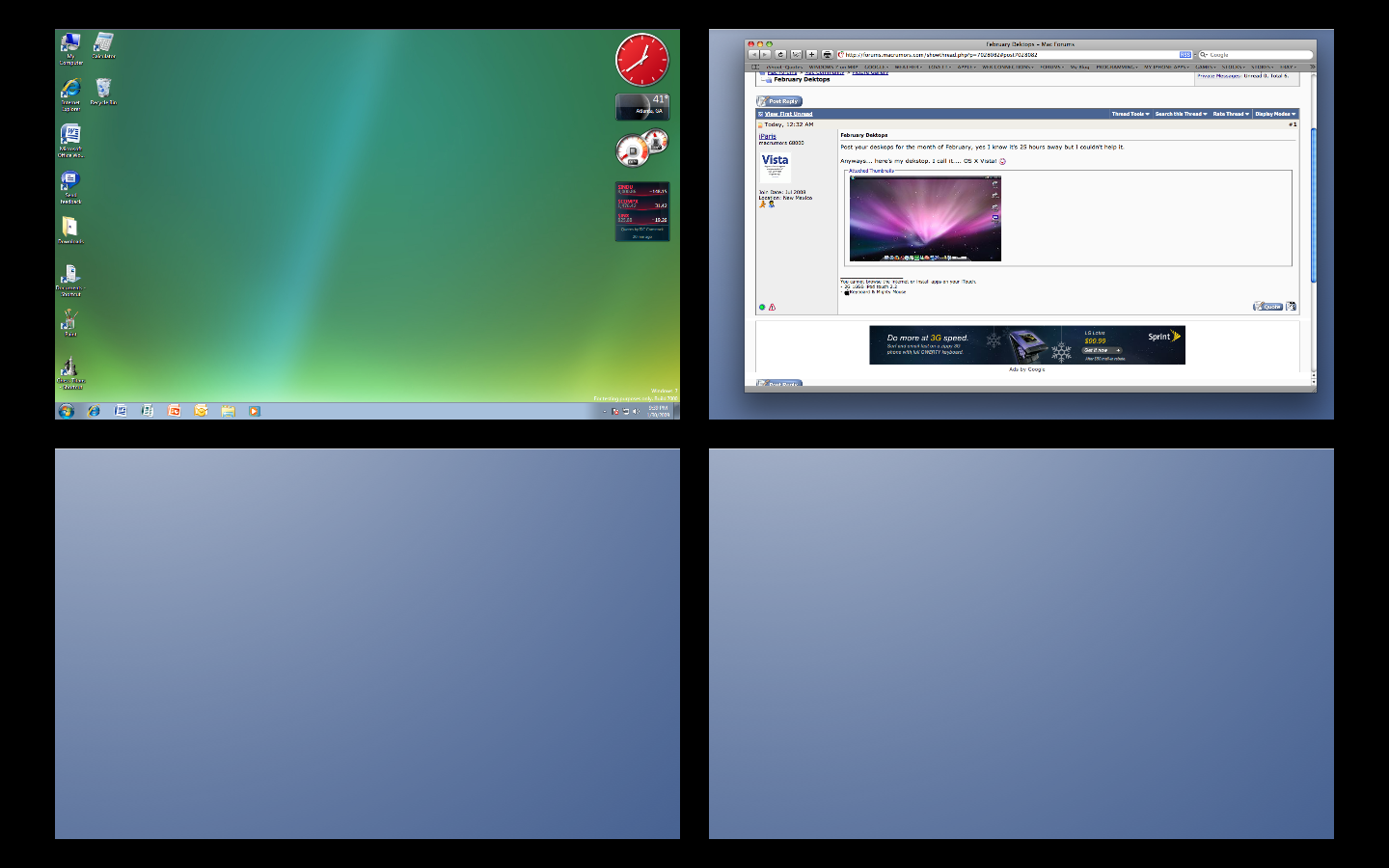Click the red security flag tray icon
Image resolution: width=1389 pixels, height=868 pixels.
point(615,412)
